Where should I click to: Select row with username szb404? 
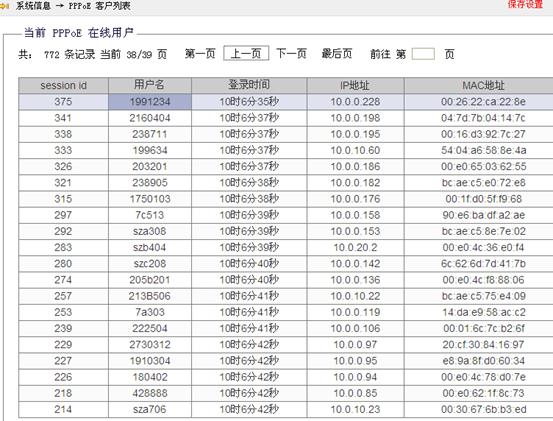point(286,248)
